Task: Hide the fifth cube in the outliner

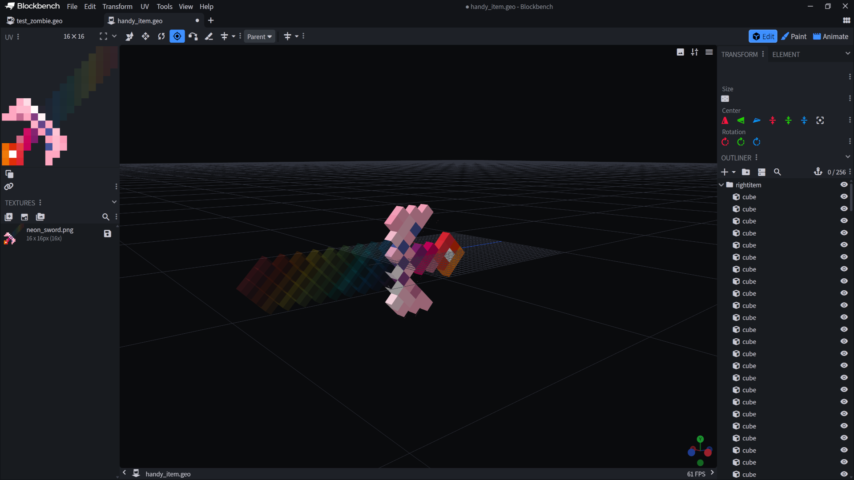Action: (x=844, y=245)
